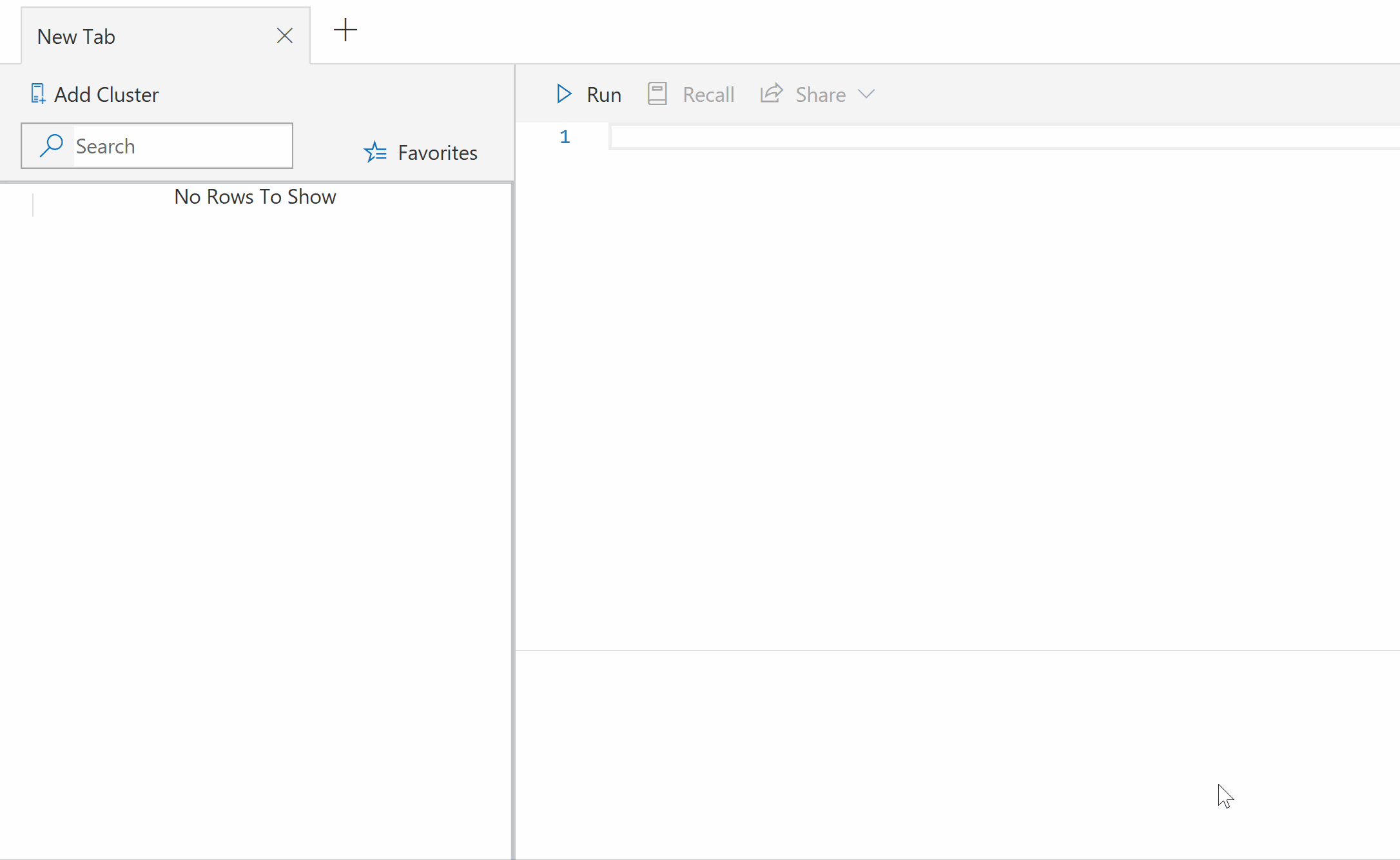The height and width of the screenshot is (860, 1400).
Task: Close the New Tab tab
Action: 285,36
